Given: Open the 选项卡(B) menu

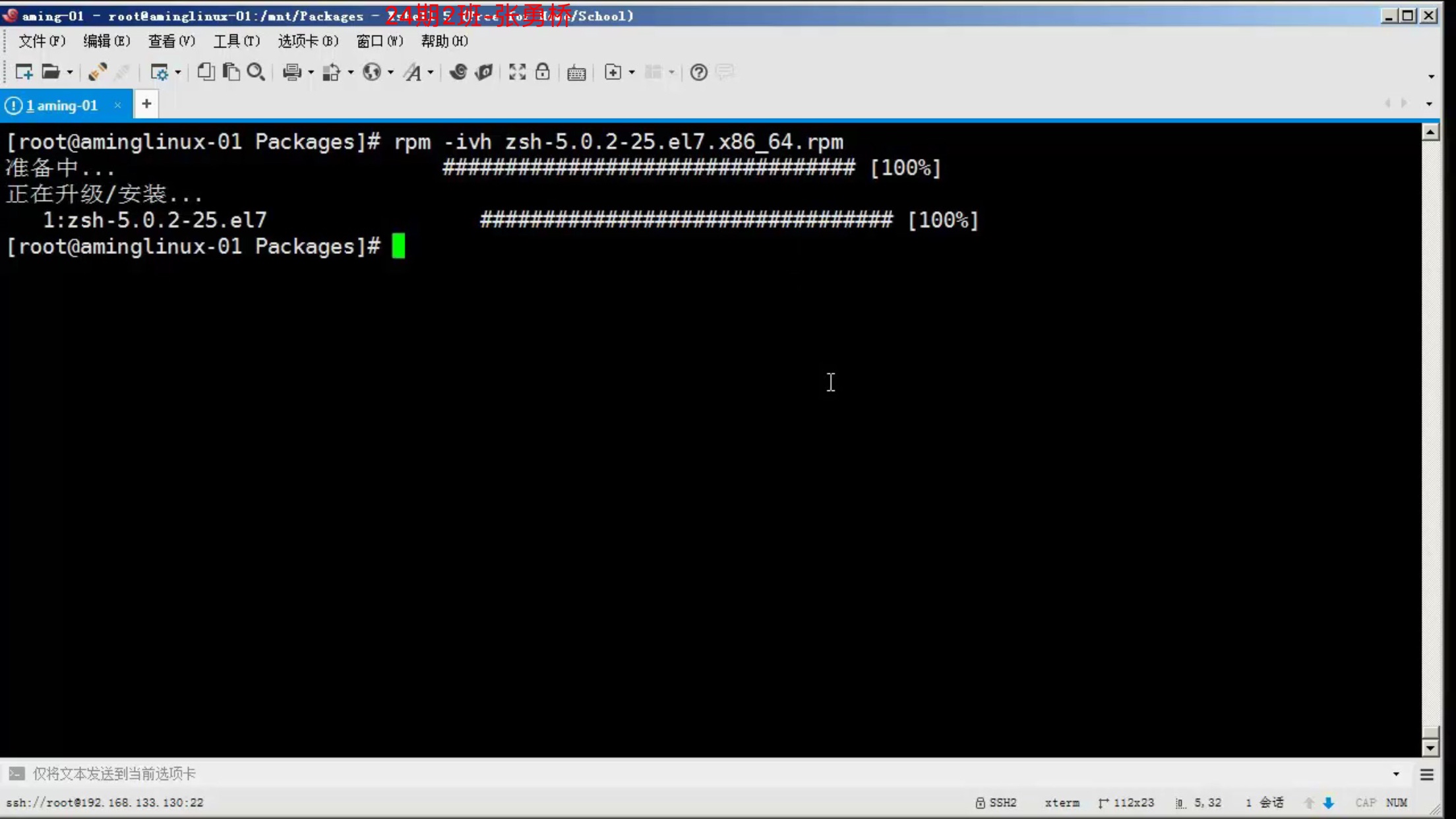Looking at the screenshot, I should (x=308, y=41).
